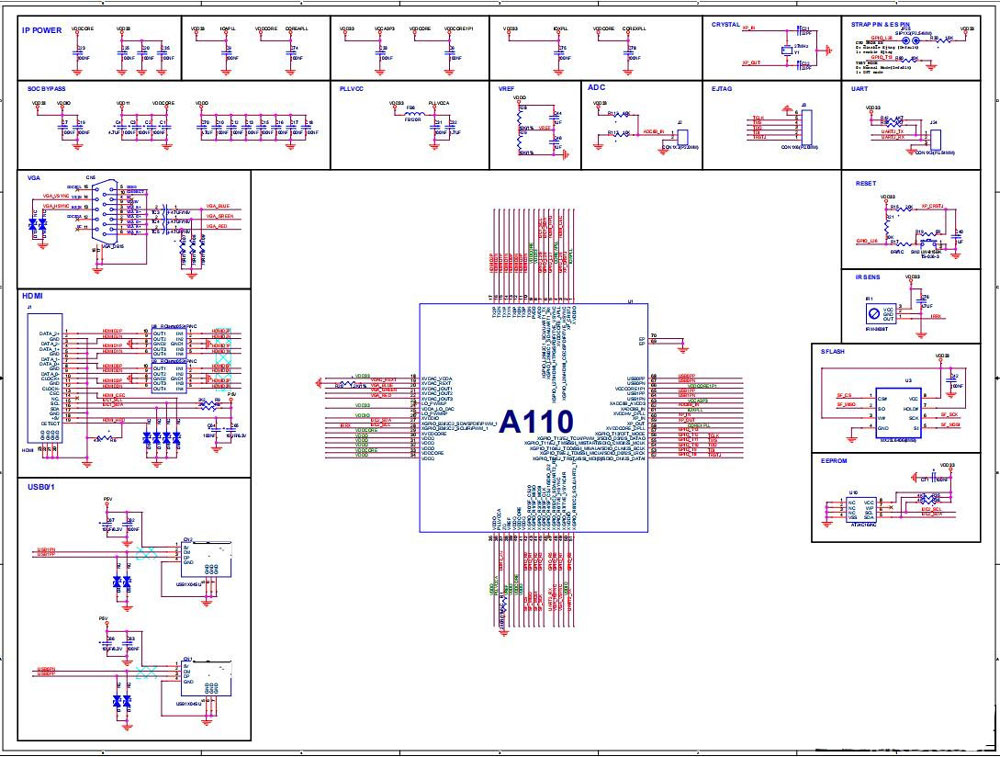Select the UART block title

pyautogui.click(x=859, y=89)
